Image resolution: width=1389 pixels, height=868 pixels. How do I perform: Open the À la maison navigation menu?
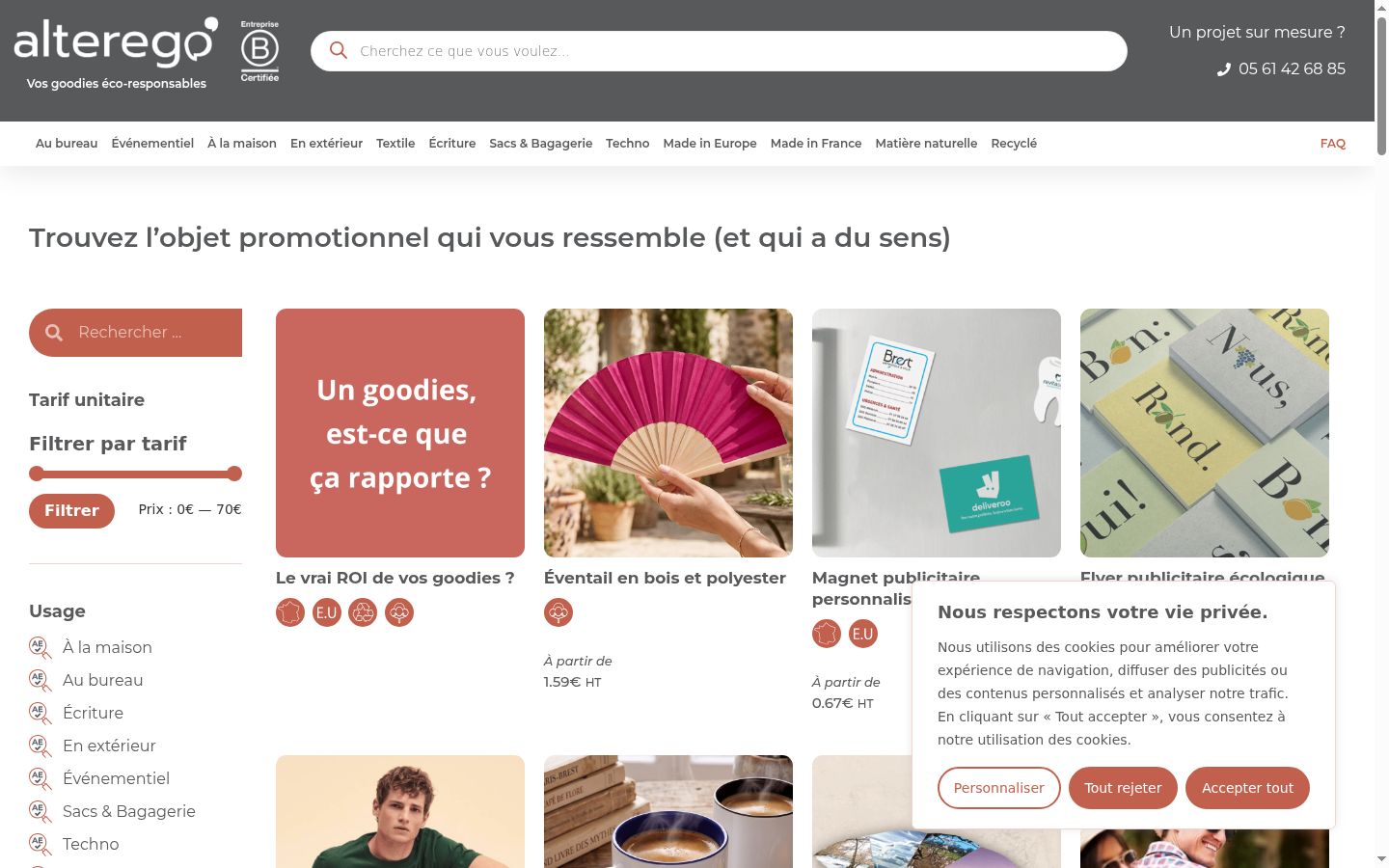[242, 144]
